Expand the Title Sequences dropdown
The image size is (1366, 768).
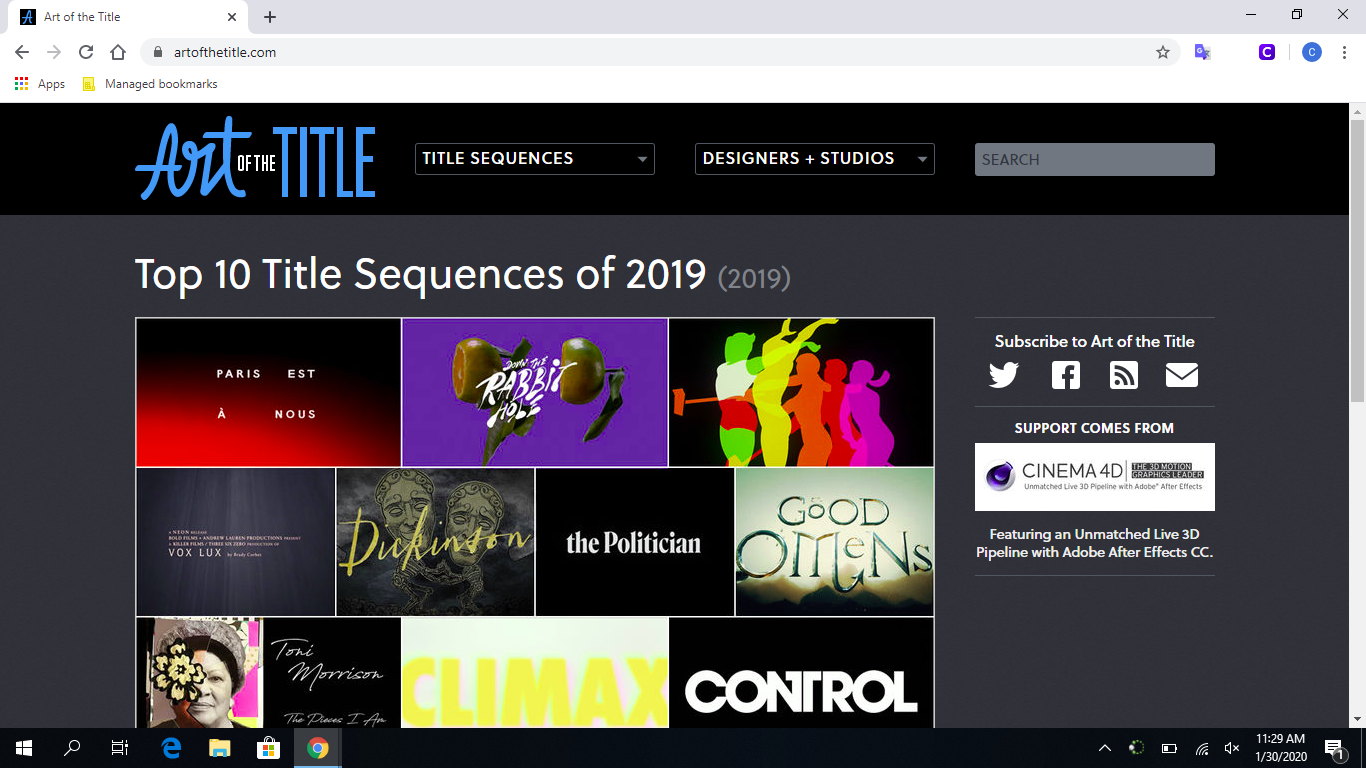coord(535,159)
